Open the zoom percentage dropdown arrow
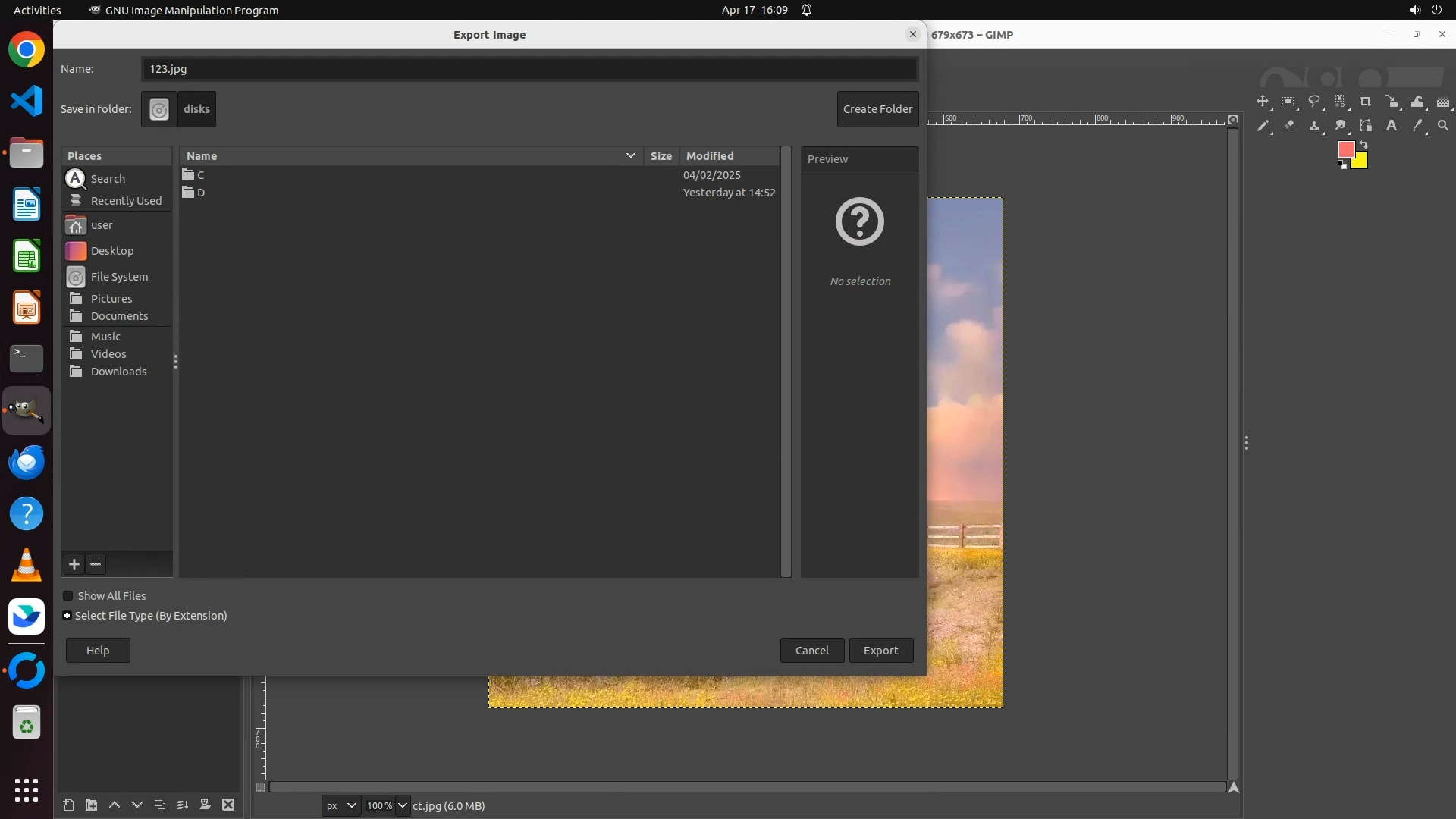Screen dimensions: 1456x819 [x=403, y=805]
